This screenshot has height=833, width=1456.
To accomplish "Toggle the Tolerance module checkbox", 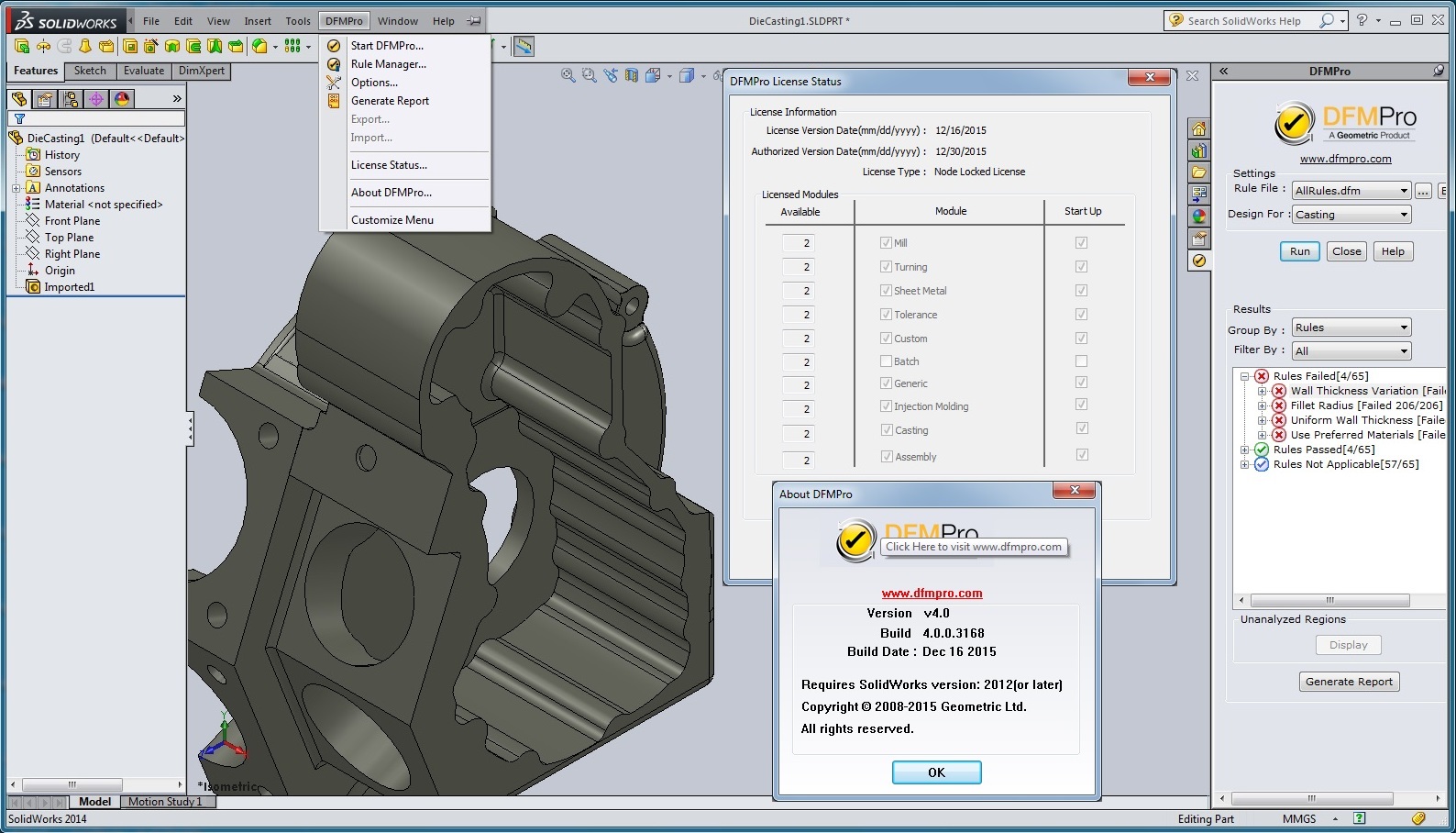I will pos(886,314).
